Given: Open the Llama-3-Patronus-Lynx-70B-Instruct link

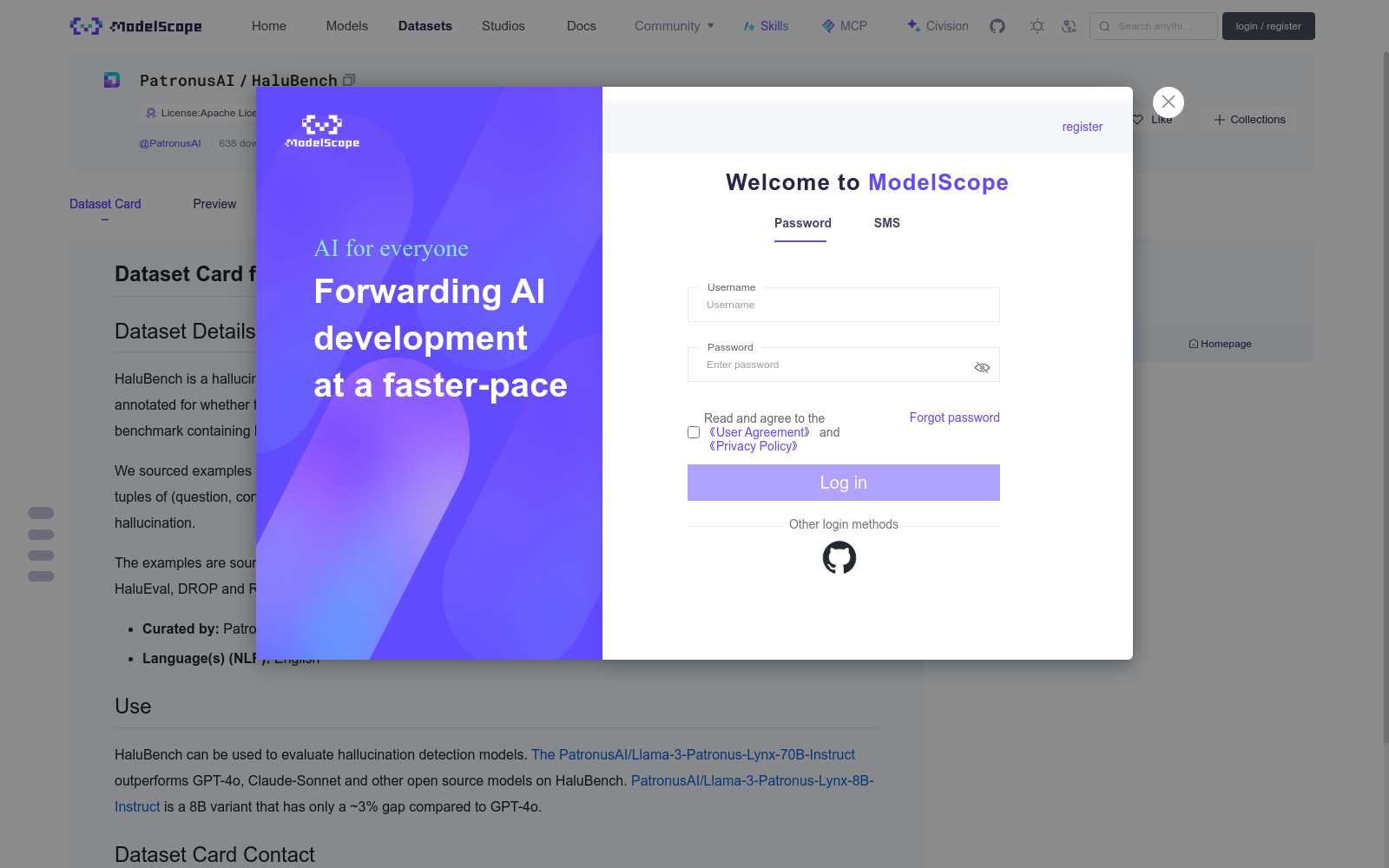Looking at the screenshot, I should (x=693, y=755).
